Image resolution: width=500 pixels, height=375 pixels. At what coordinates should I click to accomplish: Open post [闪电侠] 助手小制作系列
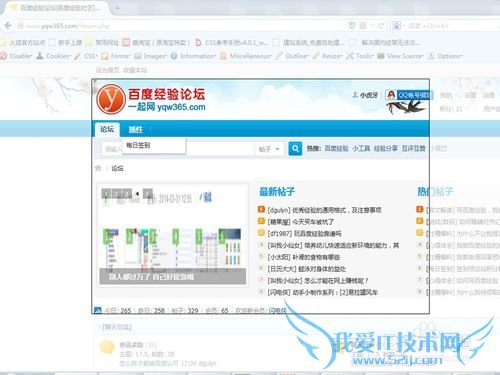[323, 292]
